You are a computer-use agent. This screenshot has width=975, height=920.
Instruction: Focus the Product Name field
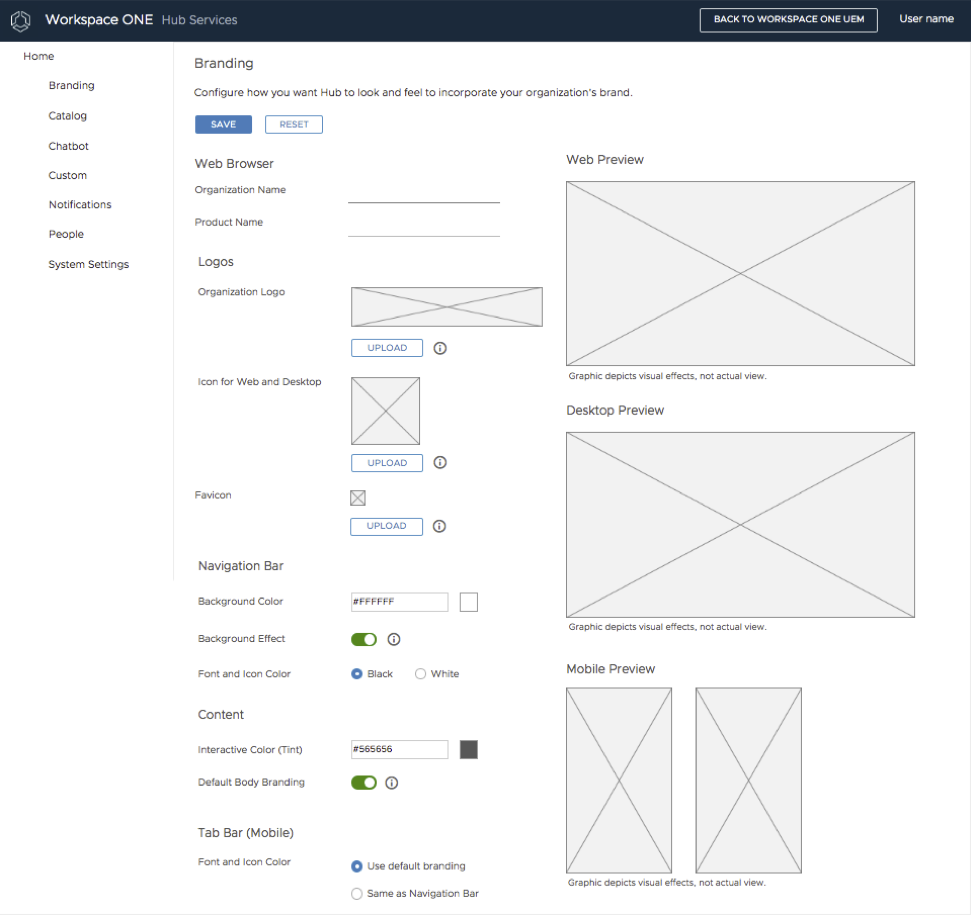click(x=424, y=228)
